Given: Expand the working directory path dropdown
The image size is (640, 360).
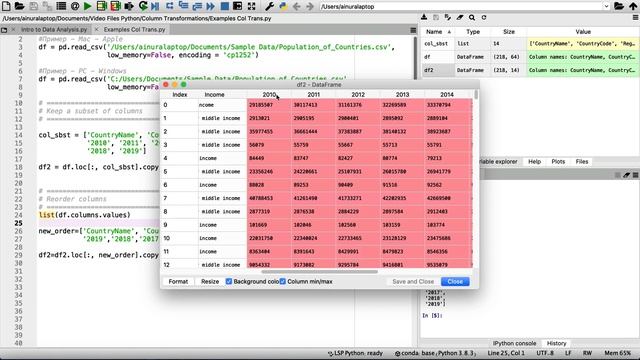Looking at the screenshot, I should pyautogui.click(x=606, y=7).
